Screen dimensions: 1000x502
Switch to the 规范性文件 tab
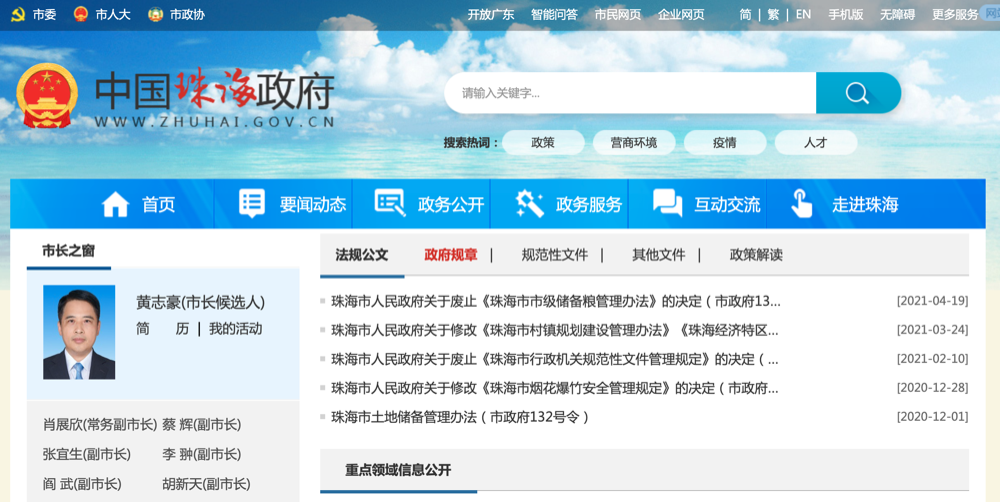(554, 255)
